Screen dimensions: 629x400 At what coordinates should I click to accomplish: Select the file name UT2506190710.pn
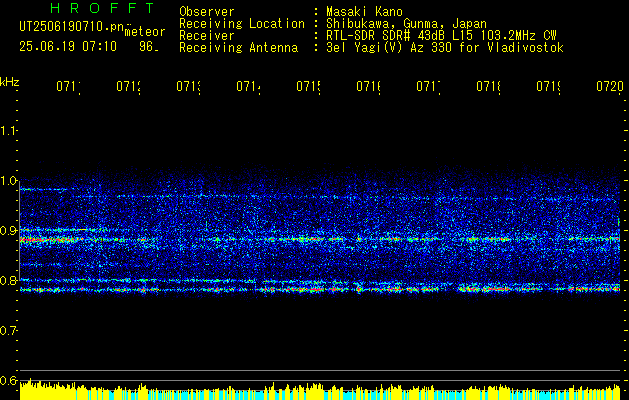(x=72, y=27)
